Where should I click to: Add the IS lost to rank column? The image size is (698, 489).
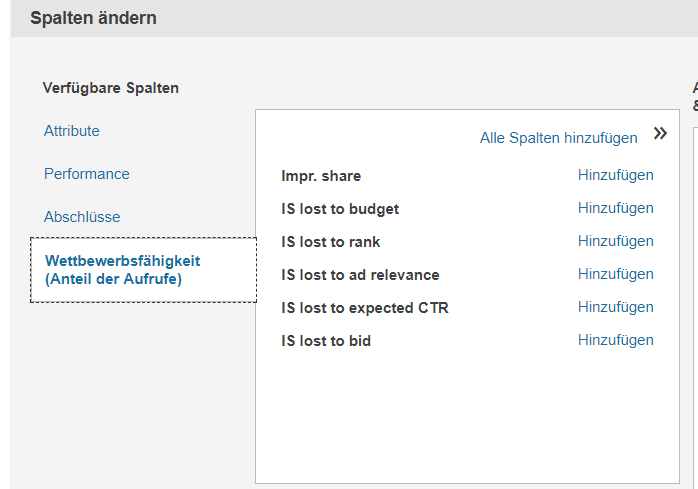615,241
